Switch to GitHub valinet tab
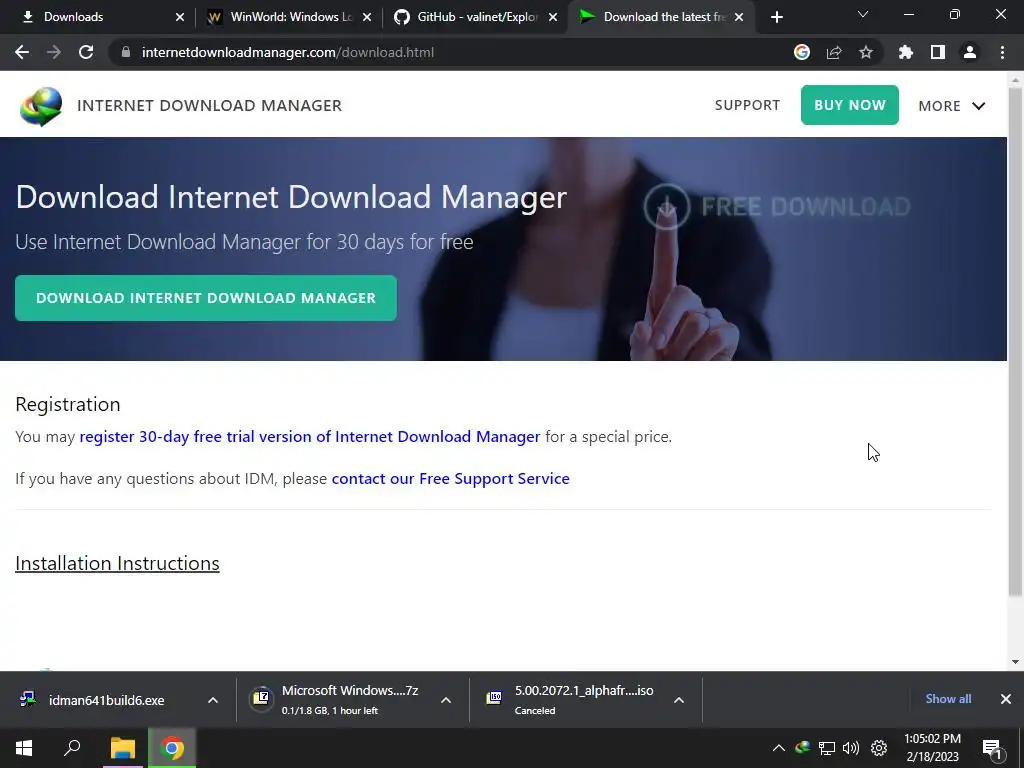Viewport: 1024px width, 768px height. click(x=475, y=17)
